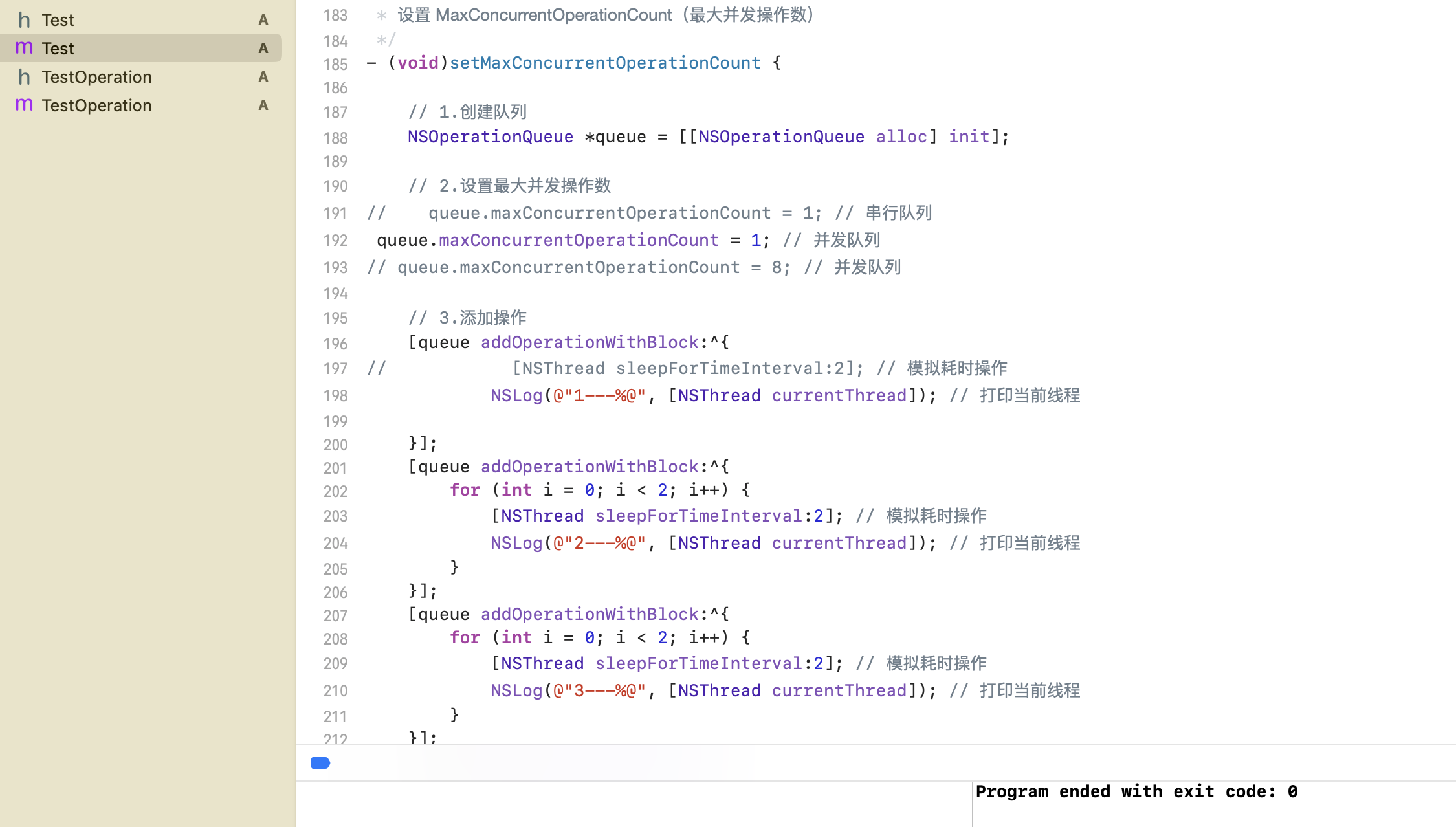Click sleepForTimeInterval on line 209
Screen dimensions: 1456x827
[699, 663]
